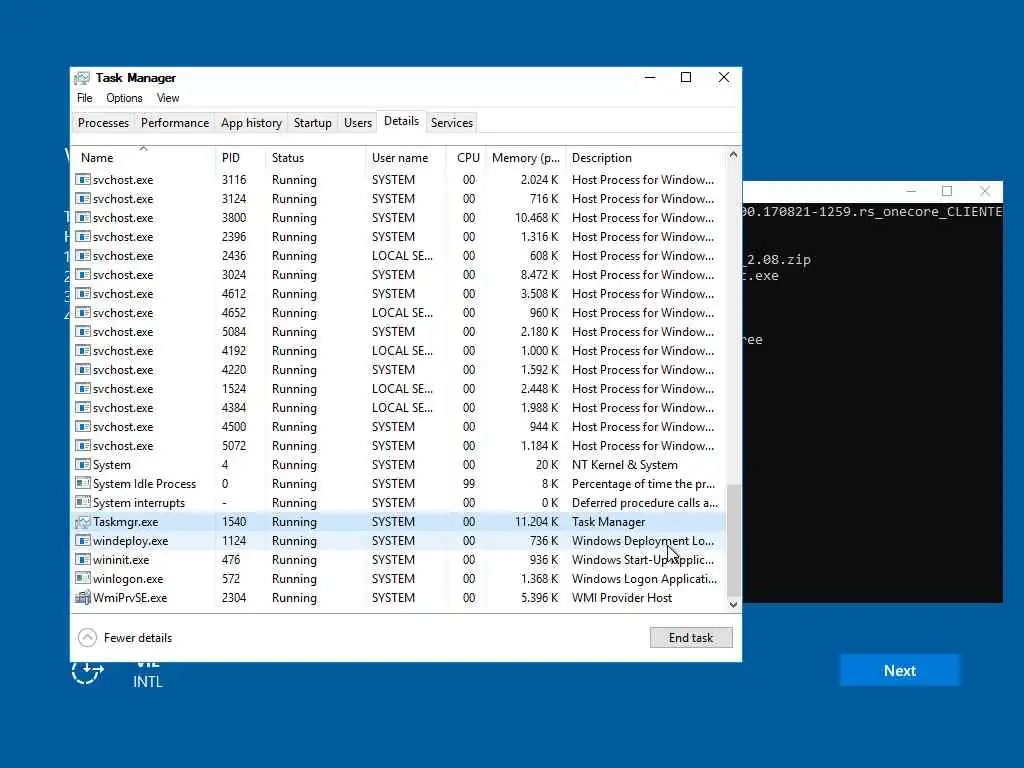This screenshot has height=768, width=1024.
Task: Click the System interrupts icon
Action: click(82, 502)
